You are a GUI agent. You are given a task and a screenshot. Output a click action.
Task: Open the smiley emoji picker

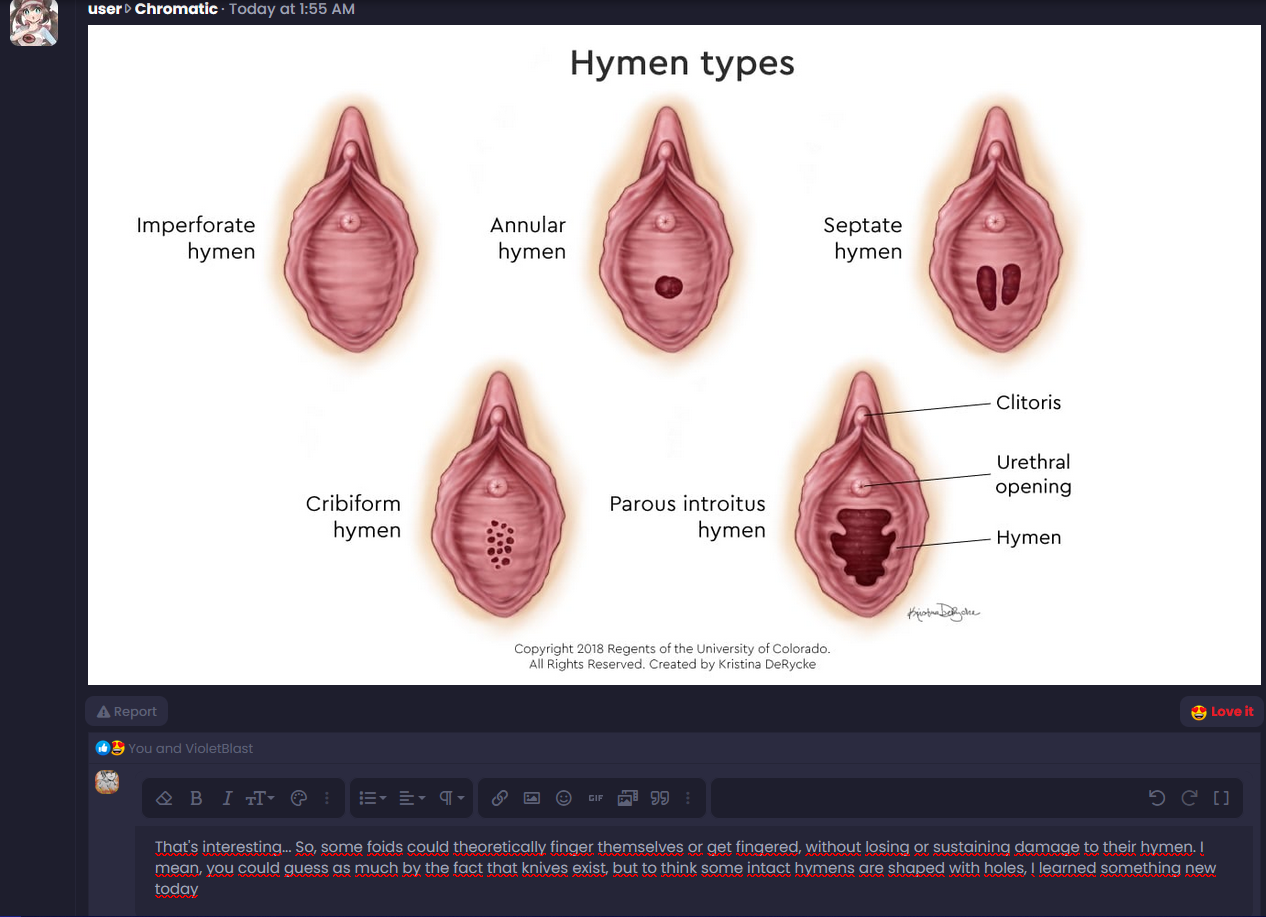[x=564, y=798]
